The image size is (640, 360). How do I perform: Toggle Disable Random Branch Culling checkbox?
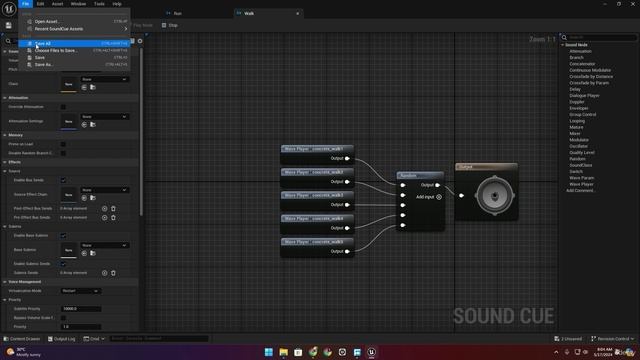63,153
